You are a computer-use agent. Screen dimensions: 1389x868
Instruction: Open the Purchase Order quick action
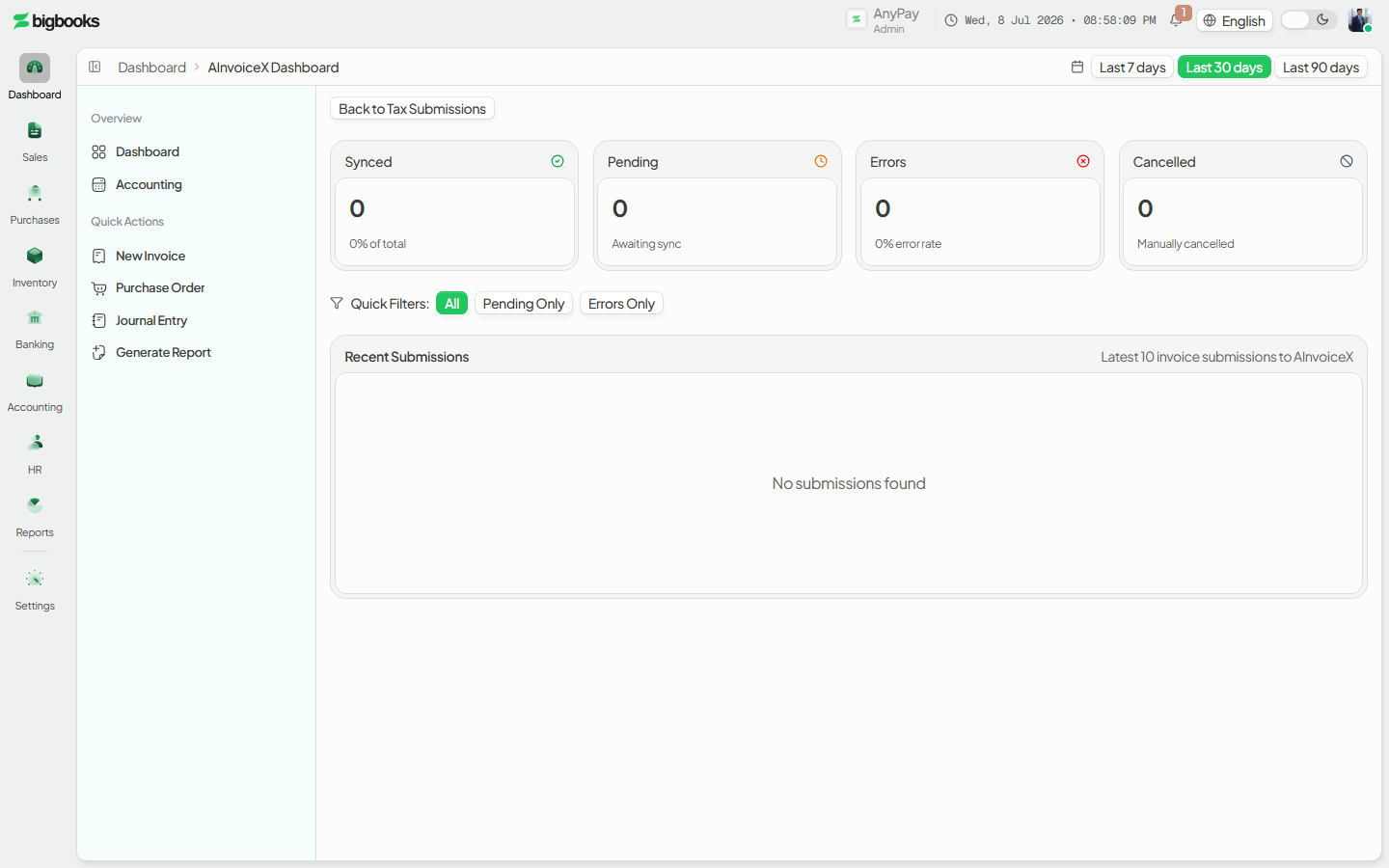(x=196, y=287)
